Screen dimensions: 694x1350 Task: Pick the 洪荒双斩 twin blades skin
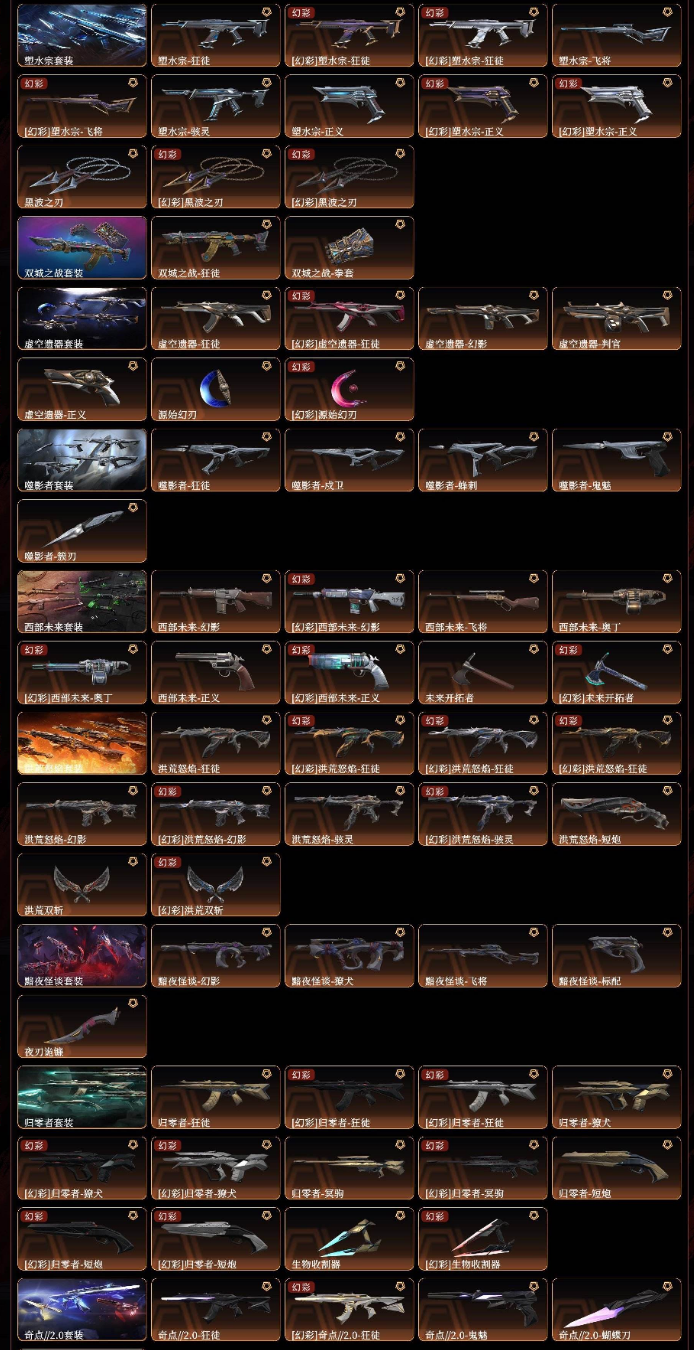(82, 886)
